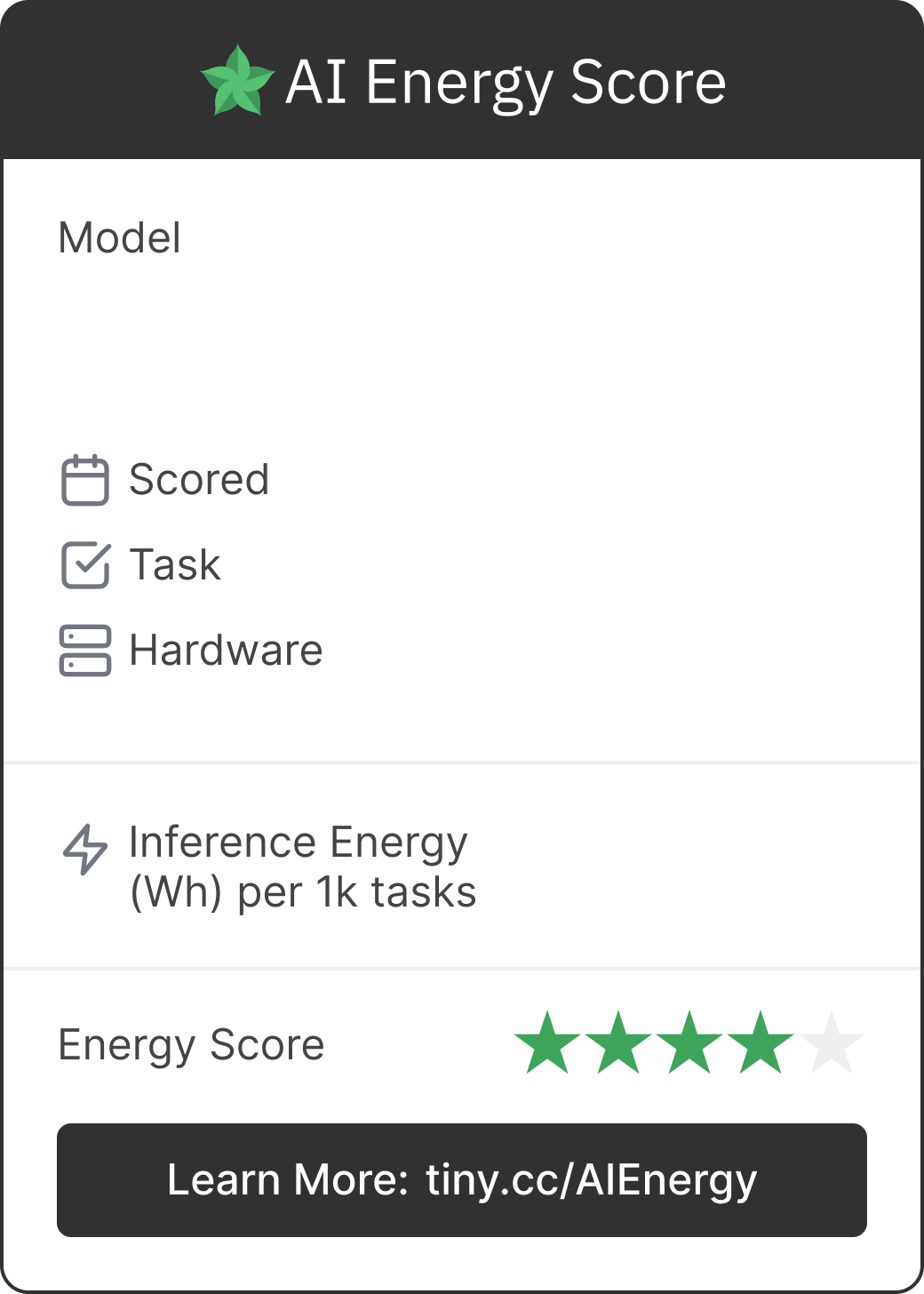Click the "(Wh) per 1k tasks" text
This screenshot has height=1294, width=924.
[303, 892]
